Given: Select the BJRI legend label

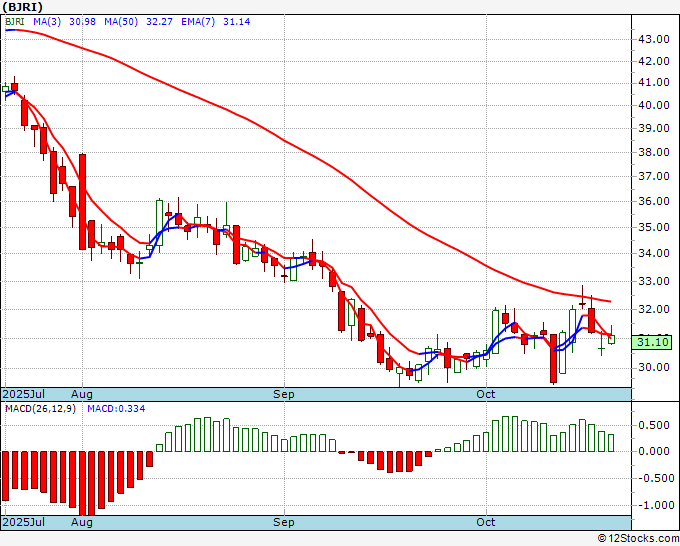Looking at the screenshot, I should (14, 22).
